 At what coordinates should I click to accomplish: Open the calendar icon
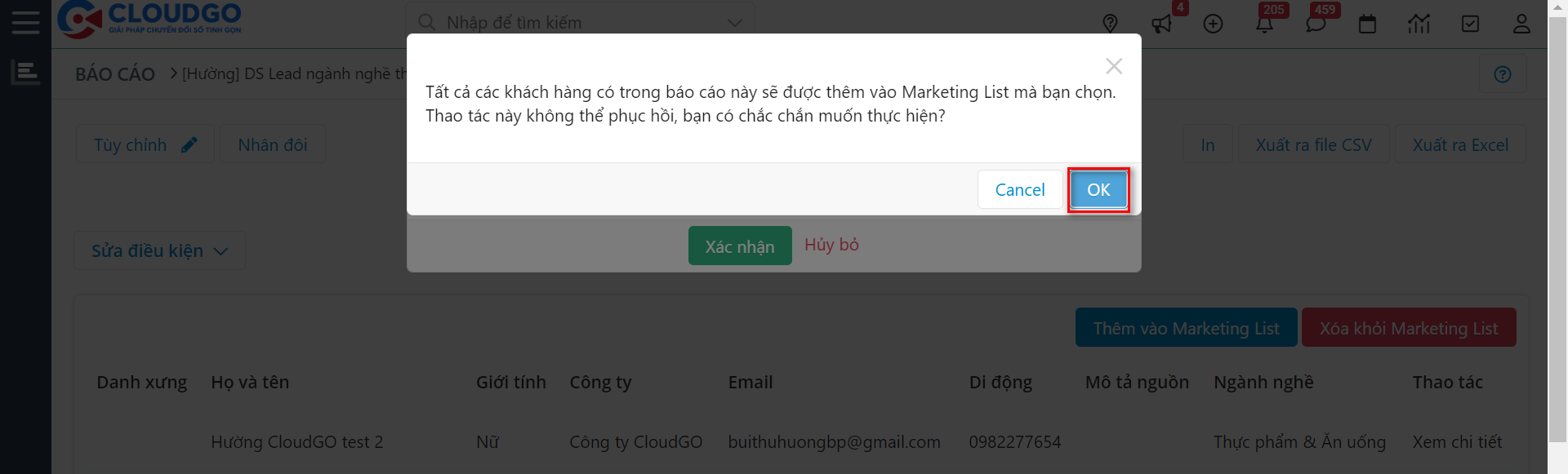click(x=1367, y=24)
